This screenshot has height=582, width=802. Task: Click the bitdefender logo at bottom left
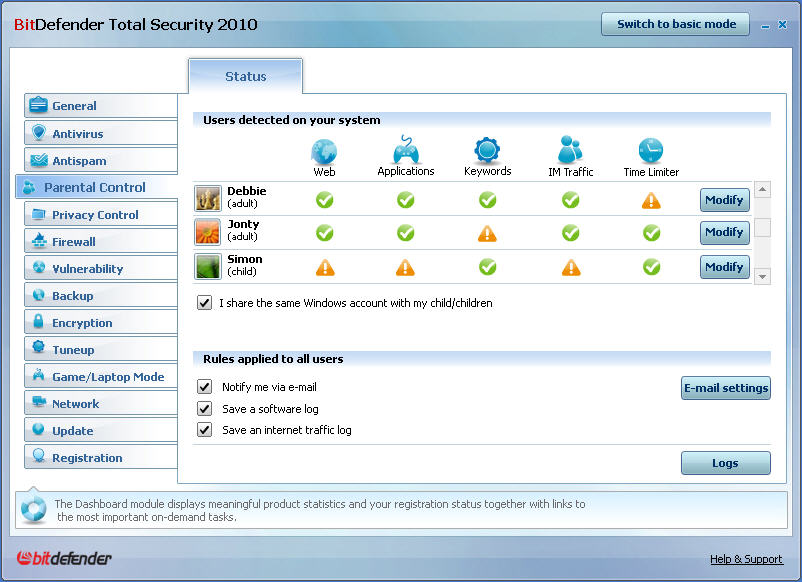click(x=64, y=558)
